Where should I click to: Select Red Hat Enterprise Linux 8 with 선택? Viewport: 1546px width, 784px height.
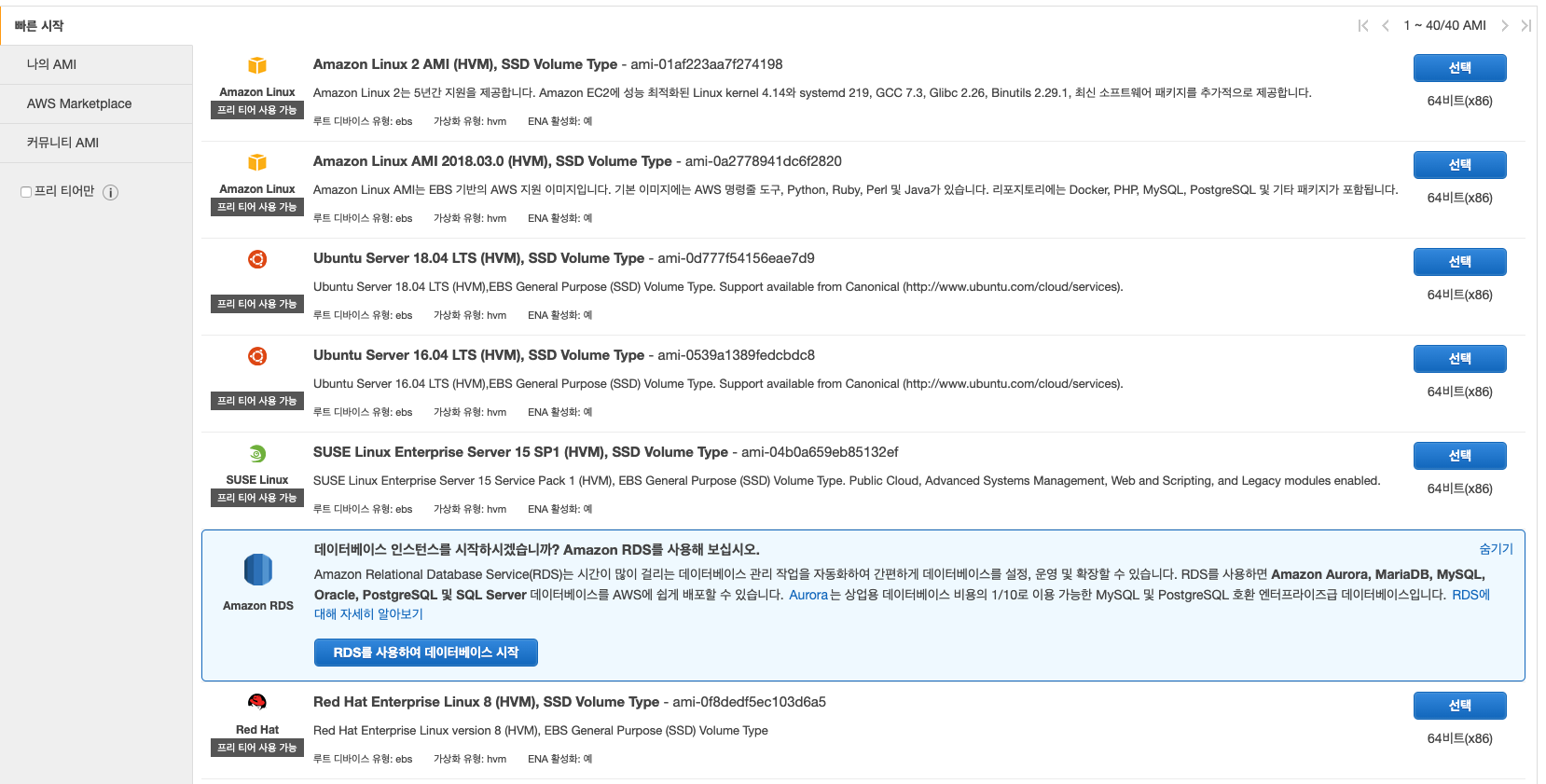pyautogui.click(x=1459, y=706)
